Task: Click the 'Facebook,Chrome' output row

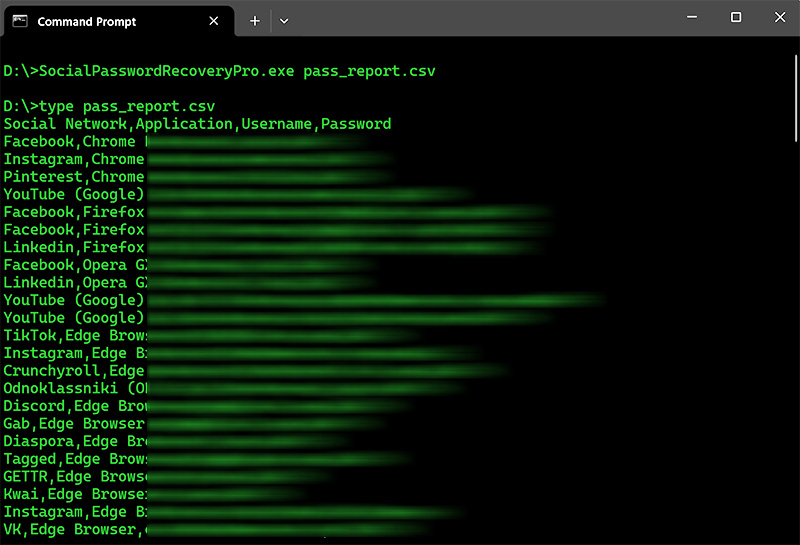Action: pyautogui.click(x=185, y=141)
